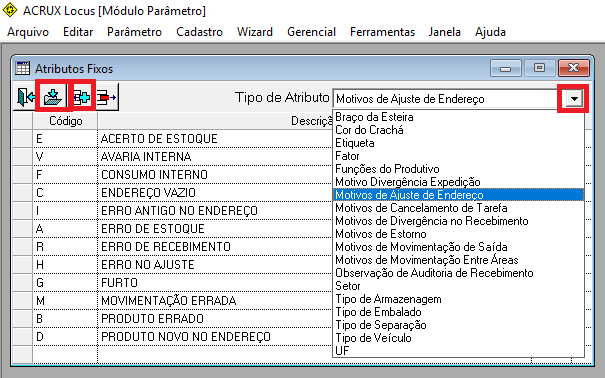Open the Gerencial menu

click(x=311, y=32)
